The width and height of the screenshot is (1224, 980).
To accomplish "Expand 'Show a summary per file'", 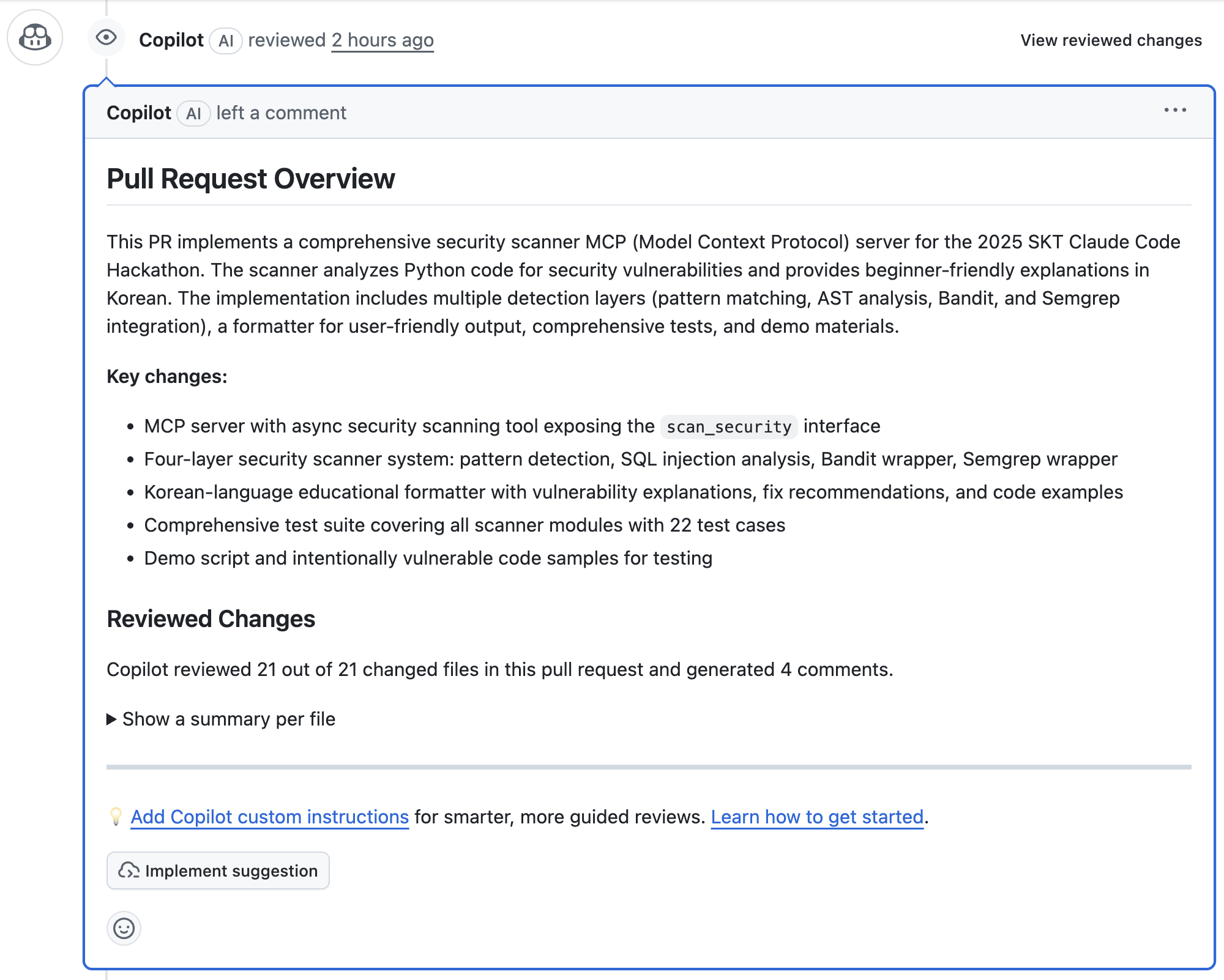I will [228, 719].
